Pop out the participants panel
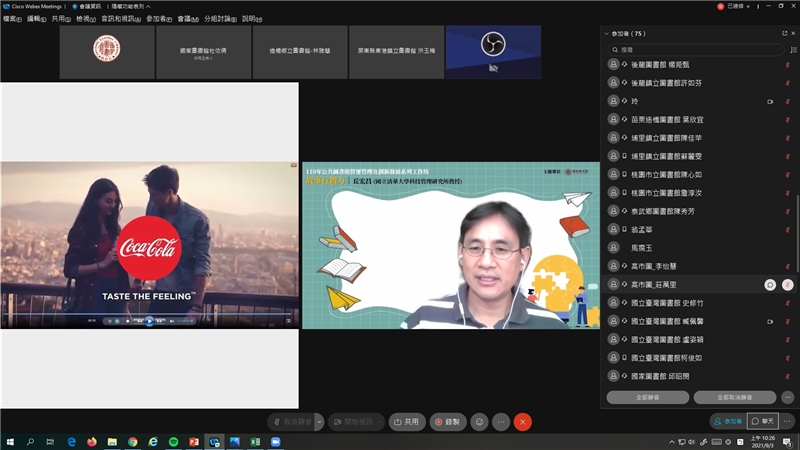The width and height of the screenshot is (800, 450). [784, 33]
